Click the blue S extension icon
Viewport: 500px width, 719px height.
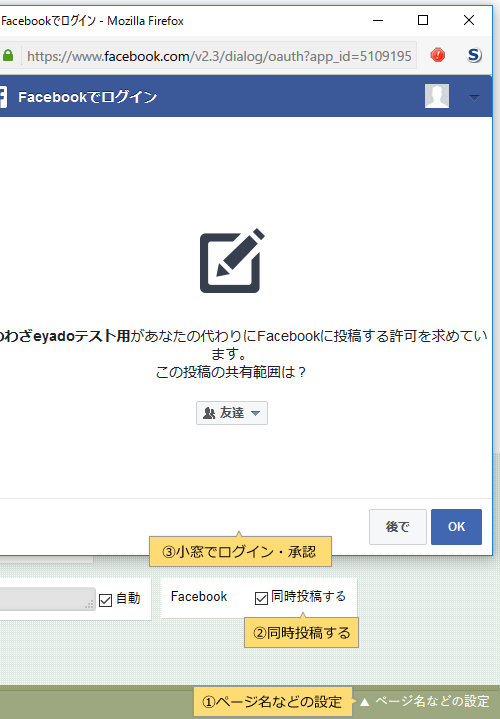click(474, 55)
